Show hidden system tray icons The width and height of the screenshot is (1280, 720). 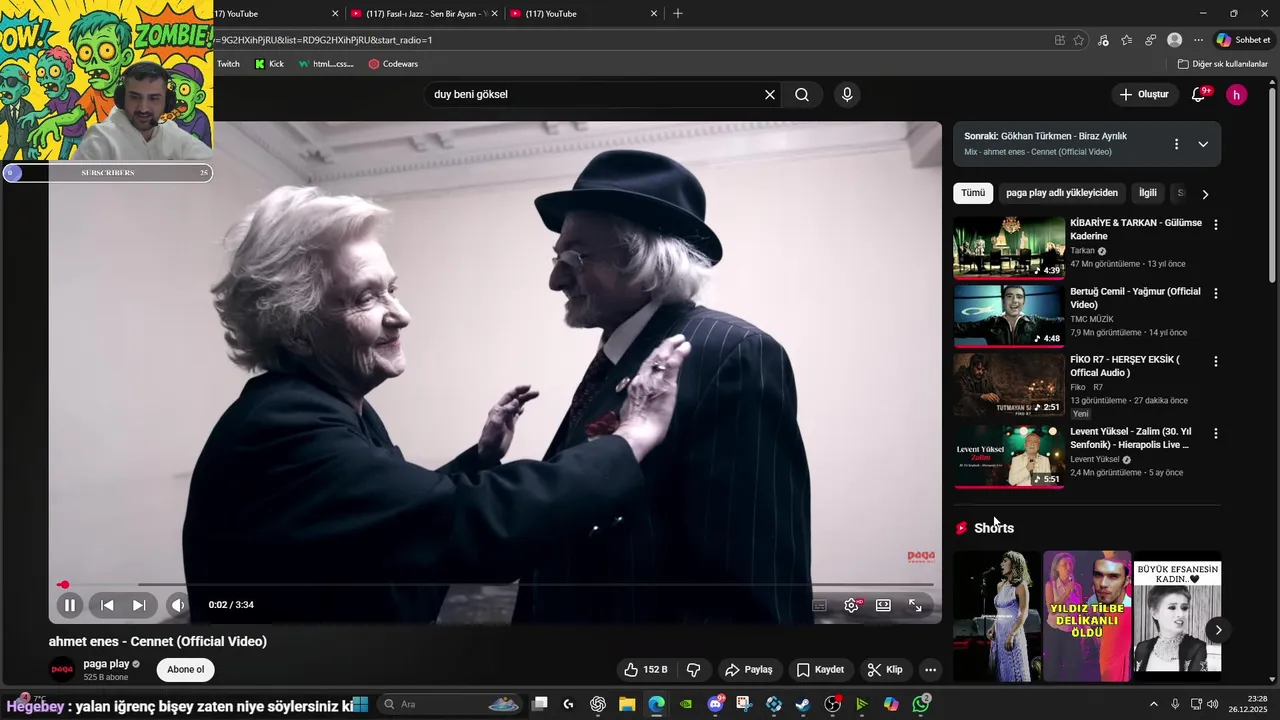tap(1153, 704)
